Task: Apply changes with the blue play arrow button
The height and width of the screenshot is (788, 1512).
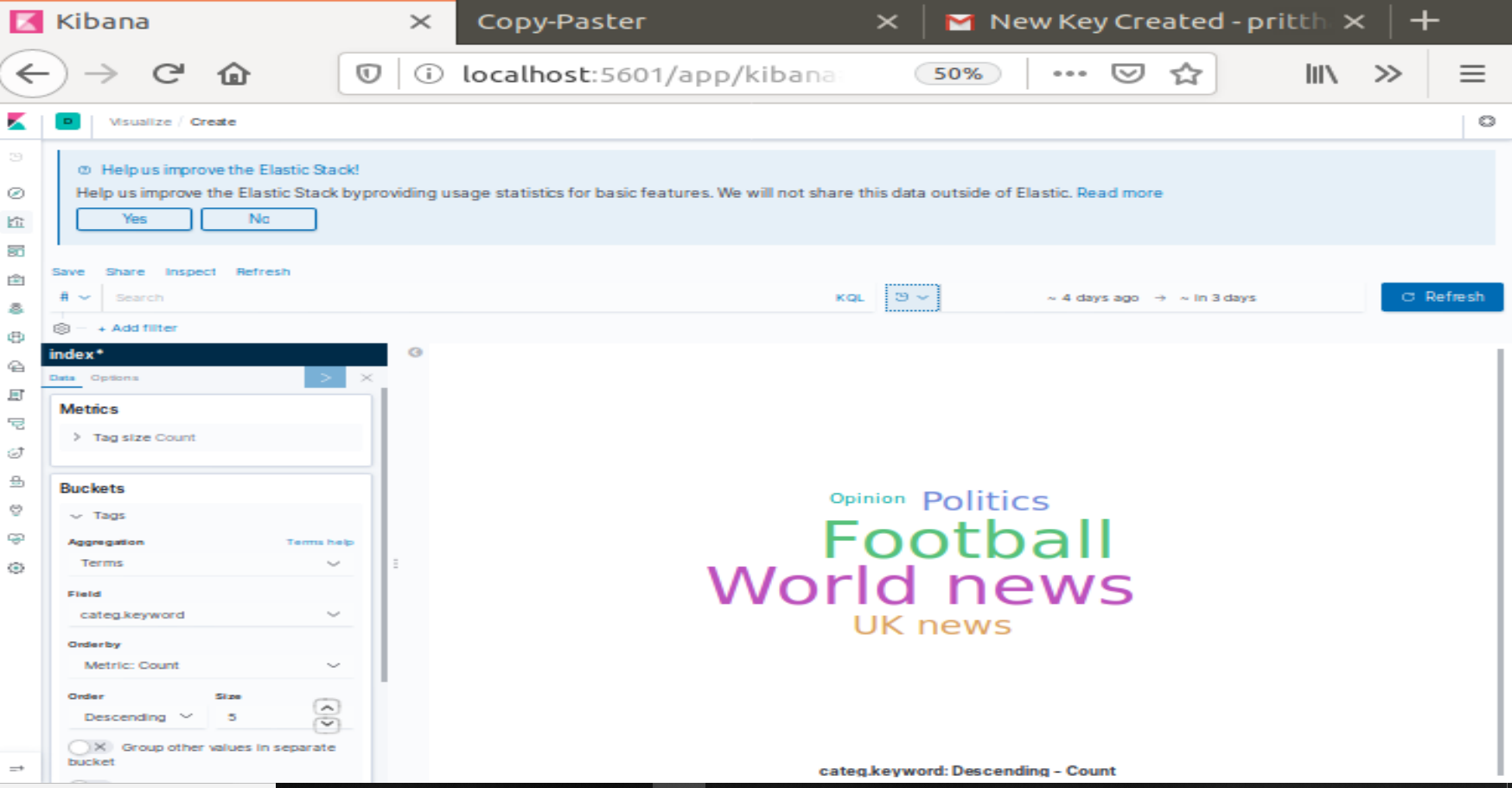Action: pyautogui.click(x=325, y=378)
